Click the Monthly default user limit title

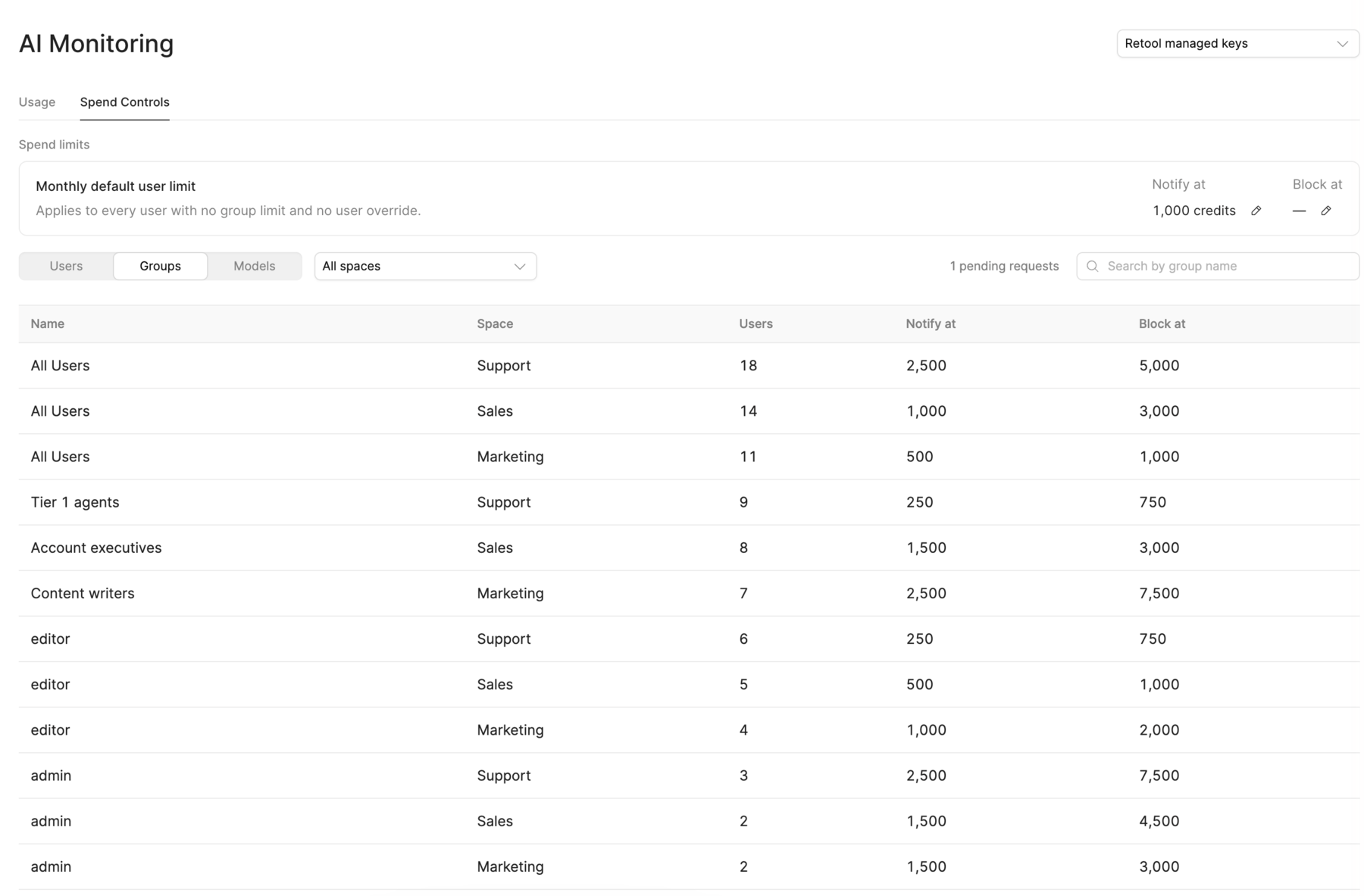tap(115, 186)
